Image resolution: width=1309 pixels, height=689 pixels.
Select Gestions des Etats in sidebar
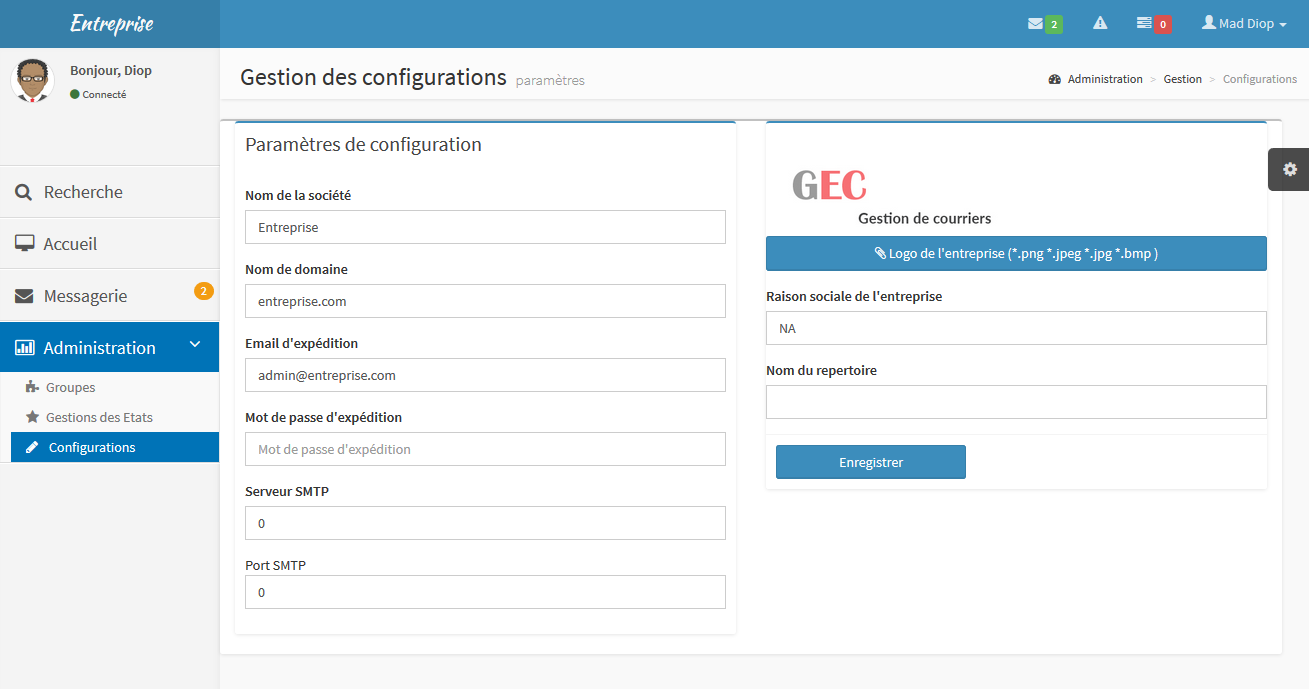98,417
